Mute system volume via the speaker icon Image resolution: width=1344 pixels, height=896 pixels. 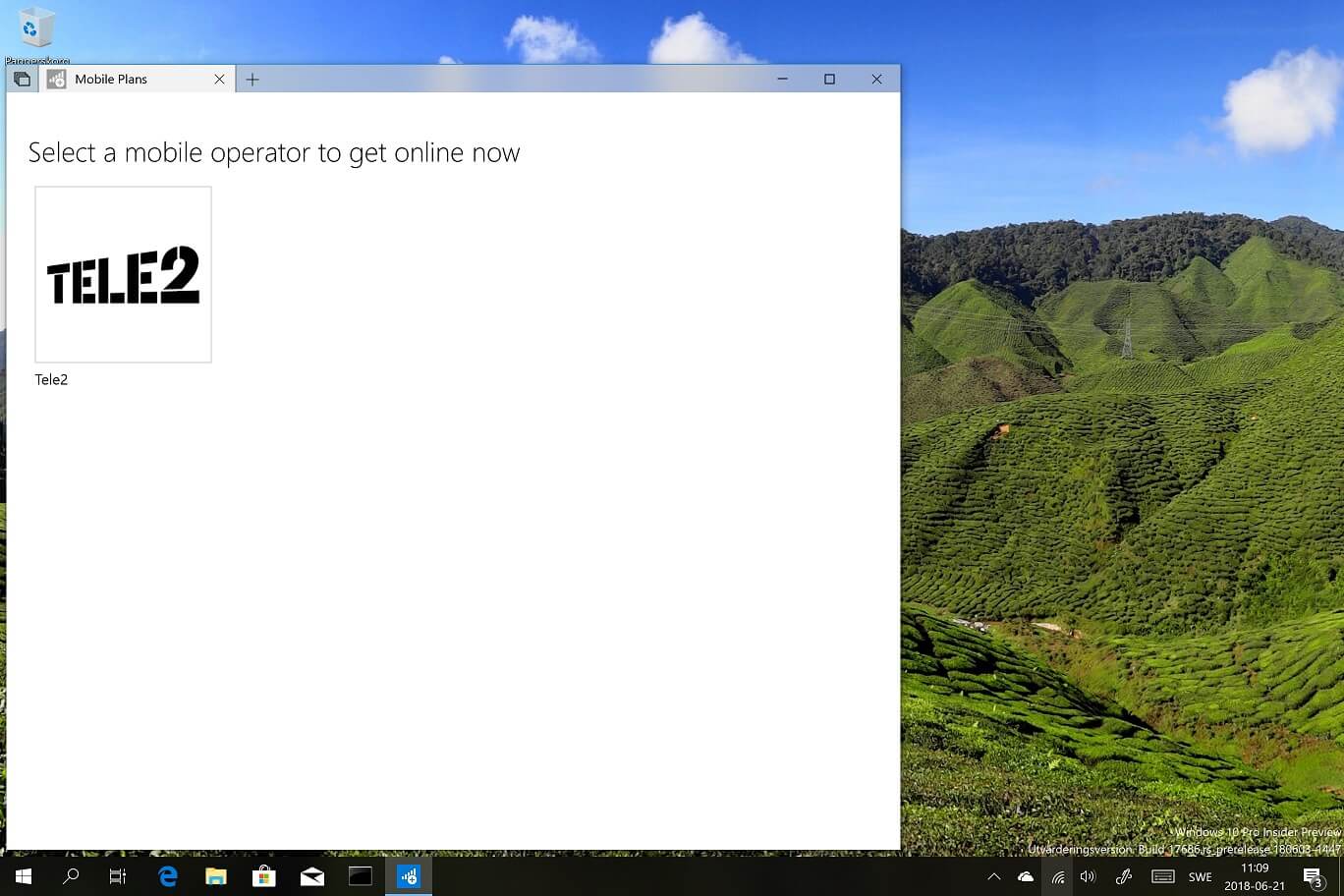pos(1089,875)
